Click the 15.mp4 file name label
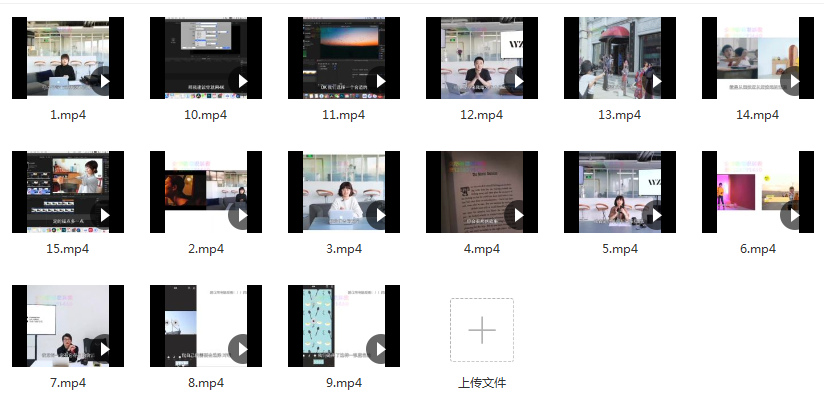This screenshot has height=395, width=824. click(68, 248)
